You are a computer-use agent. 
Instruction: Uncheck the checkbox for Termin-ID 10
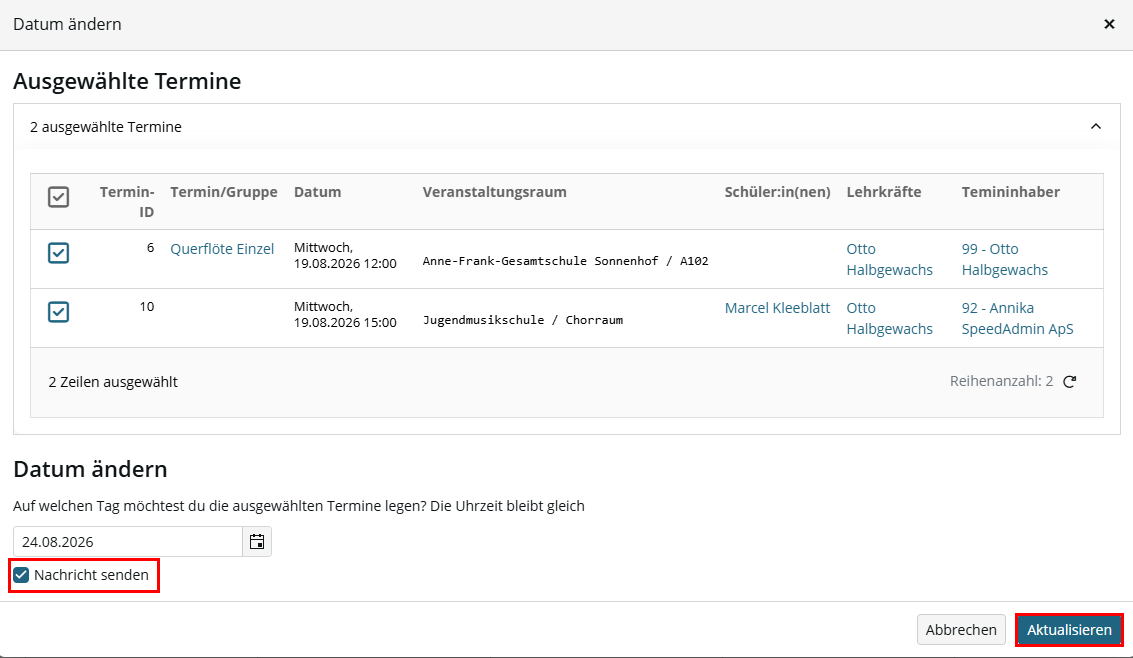59,312
